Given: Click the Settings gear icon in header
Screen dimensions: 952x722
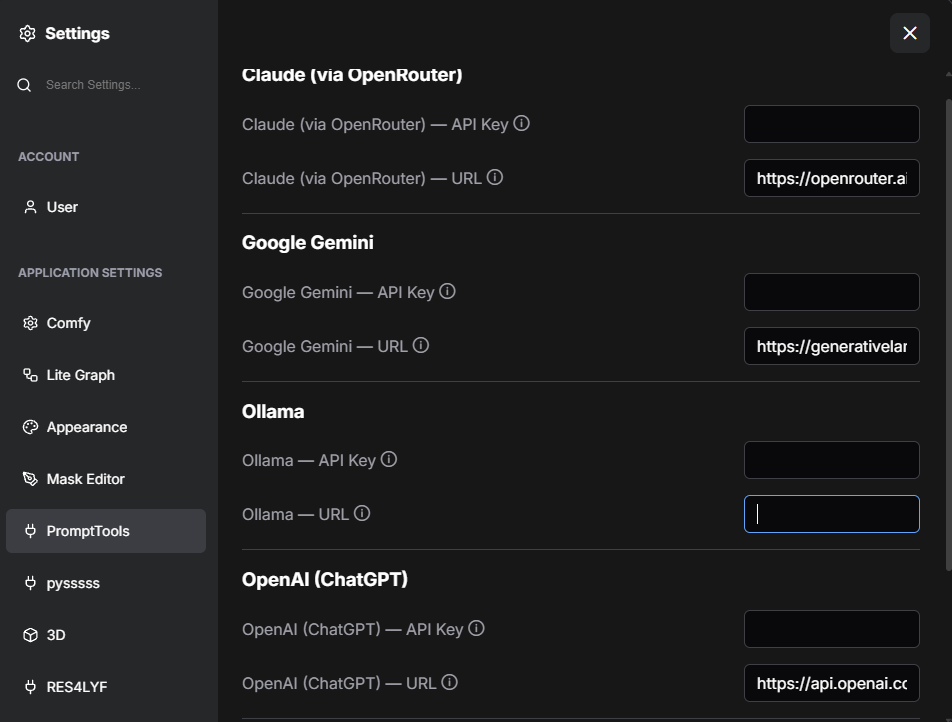Looking at the screenshot, I should (27, 33).
